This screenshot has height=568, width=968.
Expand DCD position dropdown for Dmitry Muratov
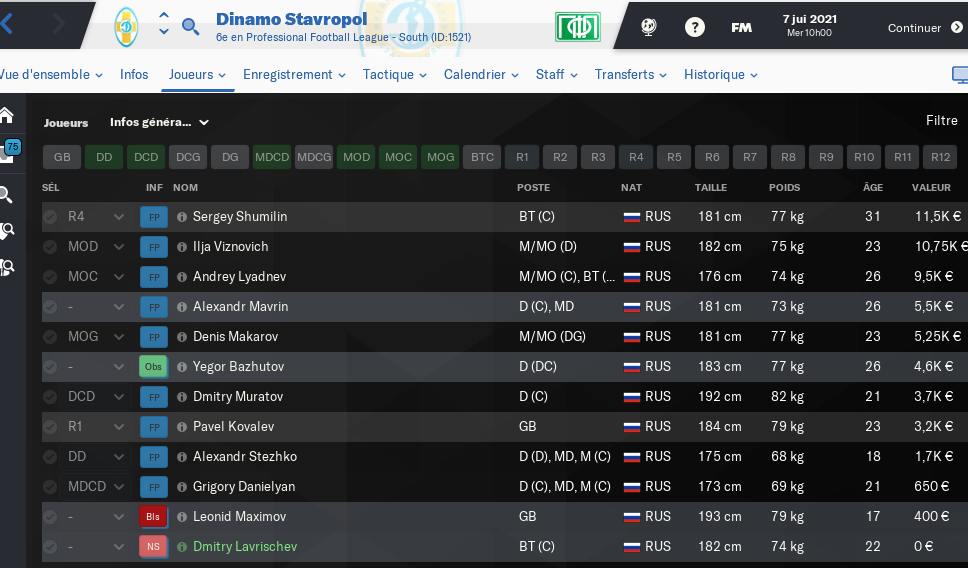point(119,397)
